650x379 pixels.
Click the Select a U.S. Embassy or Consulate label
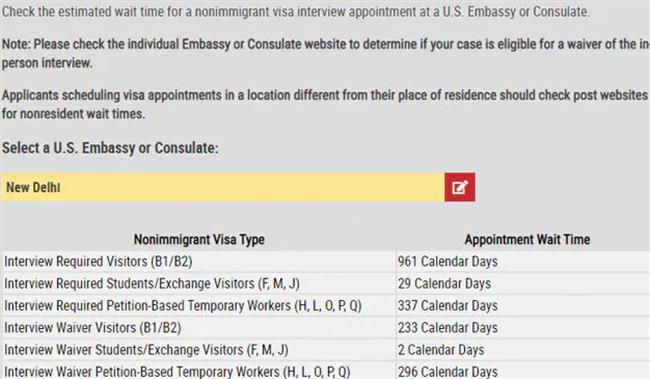pyautogui.click(x=110, y=148)
